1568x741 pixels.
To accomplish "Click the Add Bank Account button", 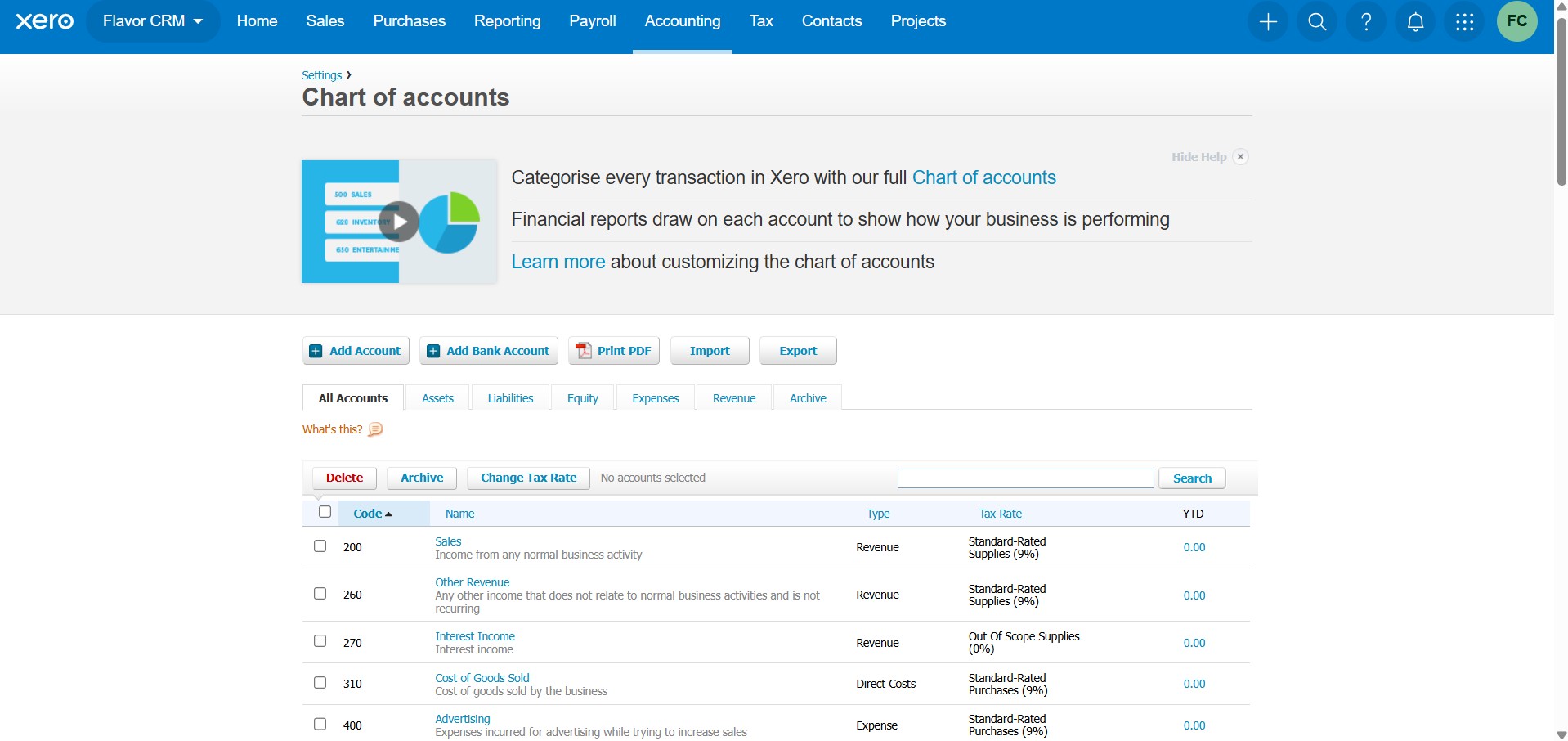I will coord(489,351).
